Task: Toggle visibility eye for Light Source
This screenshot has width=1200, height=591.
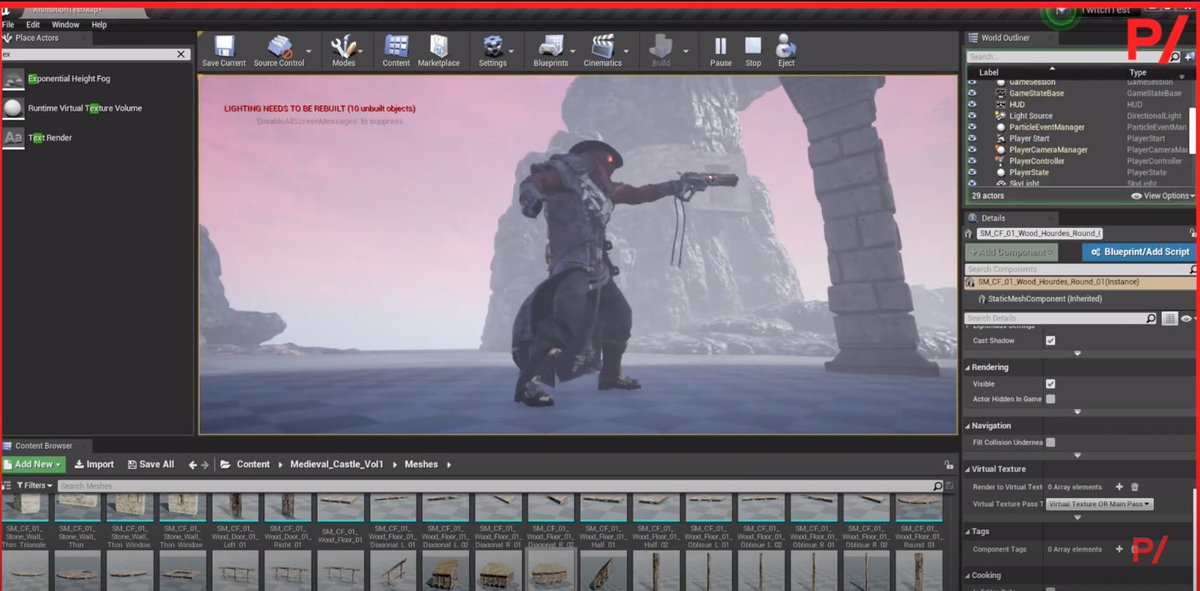Action: [x=972, y=116]
